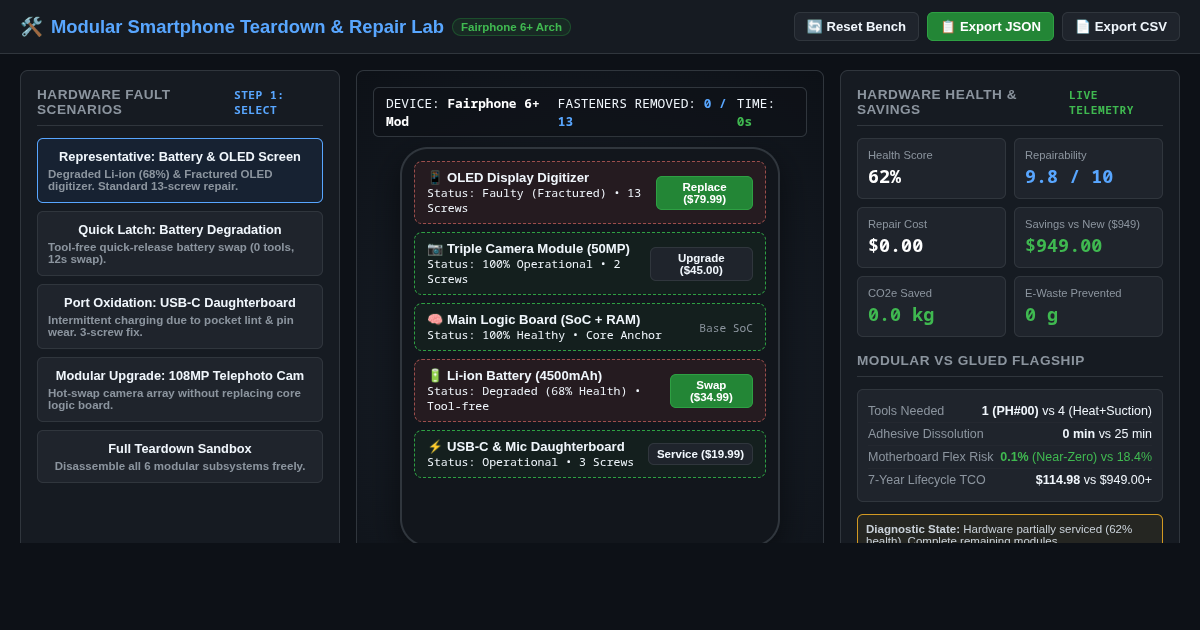The image size is (1200, 630).
Task: Click the LIVE TELEMETRY label
Action: pos(1101,103)
